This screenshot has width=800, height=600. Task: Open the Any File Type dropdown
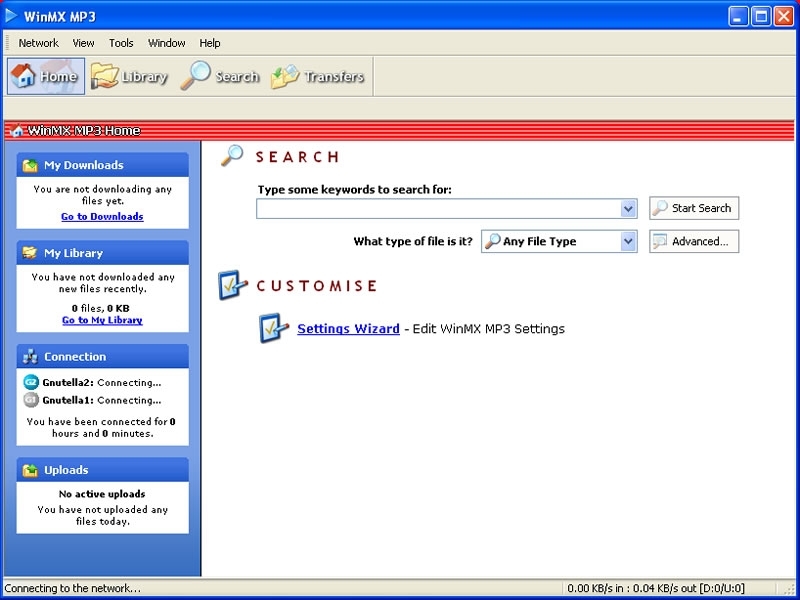[559, 241]
